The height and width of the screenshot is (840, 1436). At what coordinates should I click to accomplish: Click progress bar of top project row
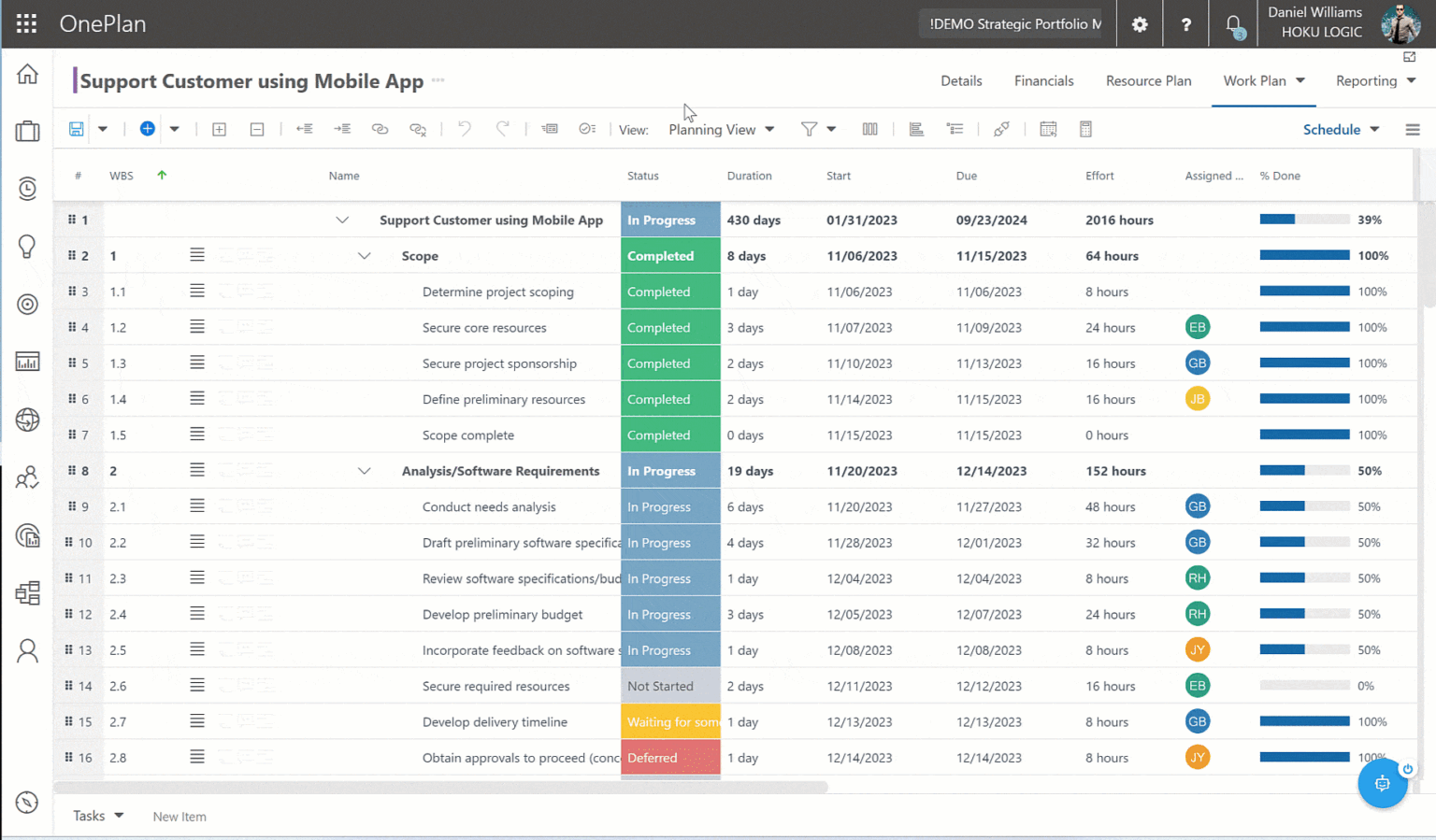(1304, 220)
